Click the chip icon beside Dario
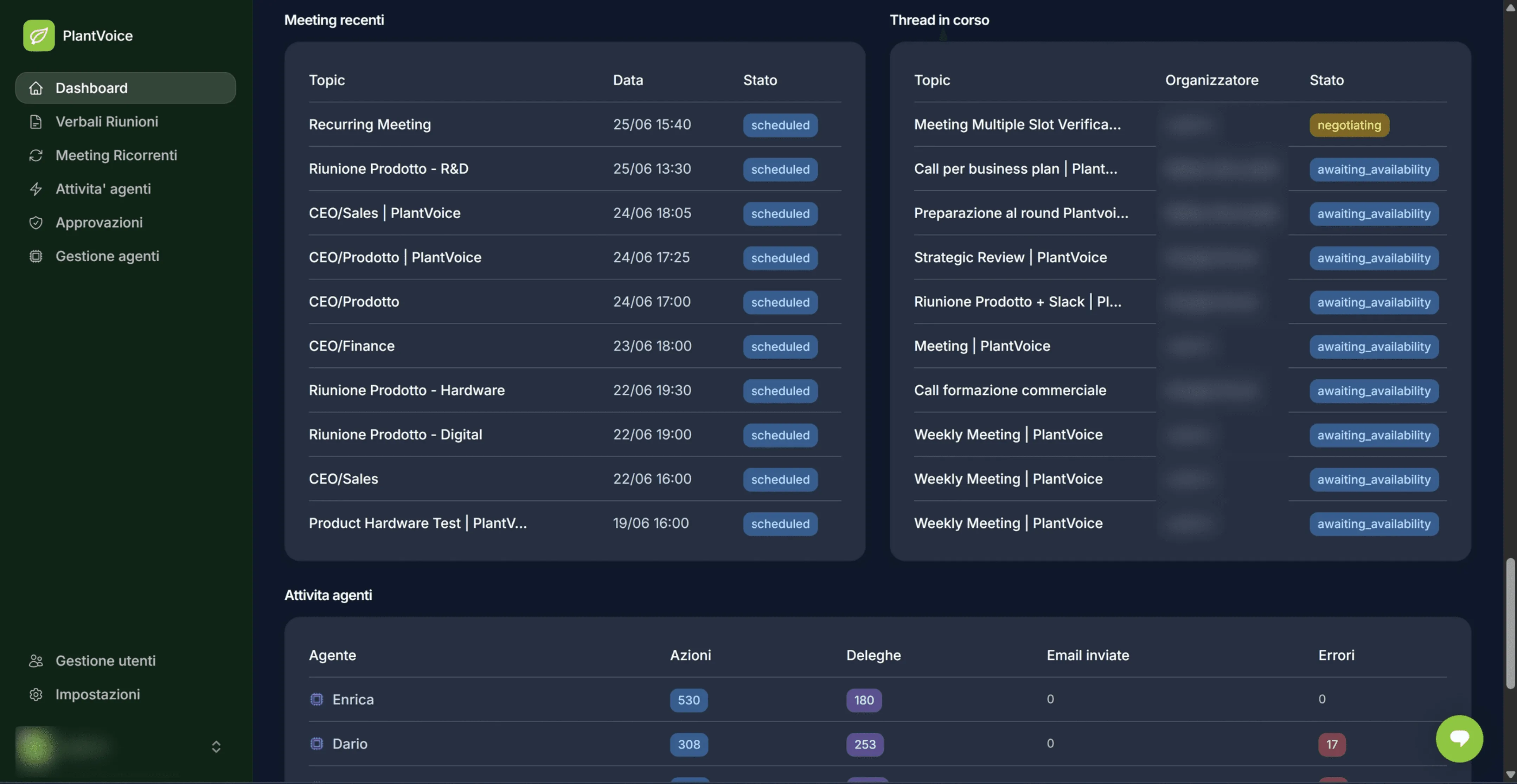Viewport: 1517px width, 784px height. [317, 743]
